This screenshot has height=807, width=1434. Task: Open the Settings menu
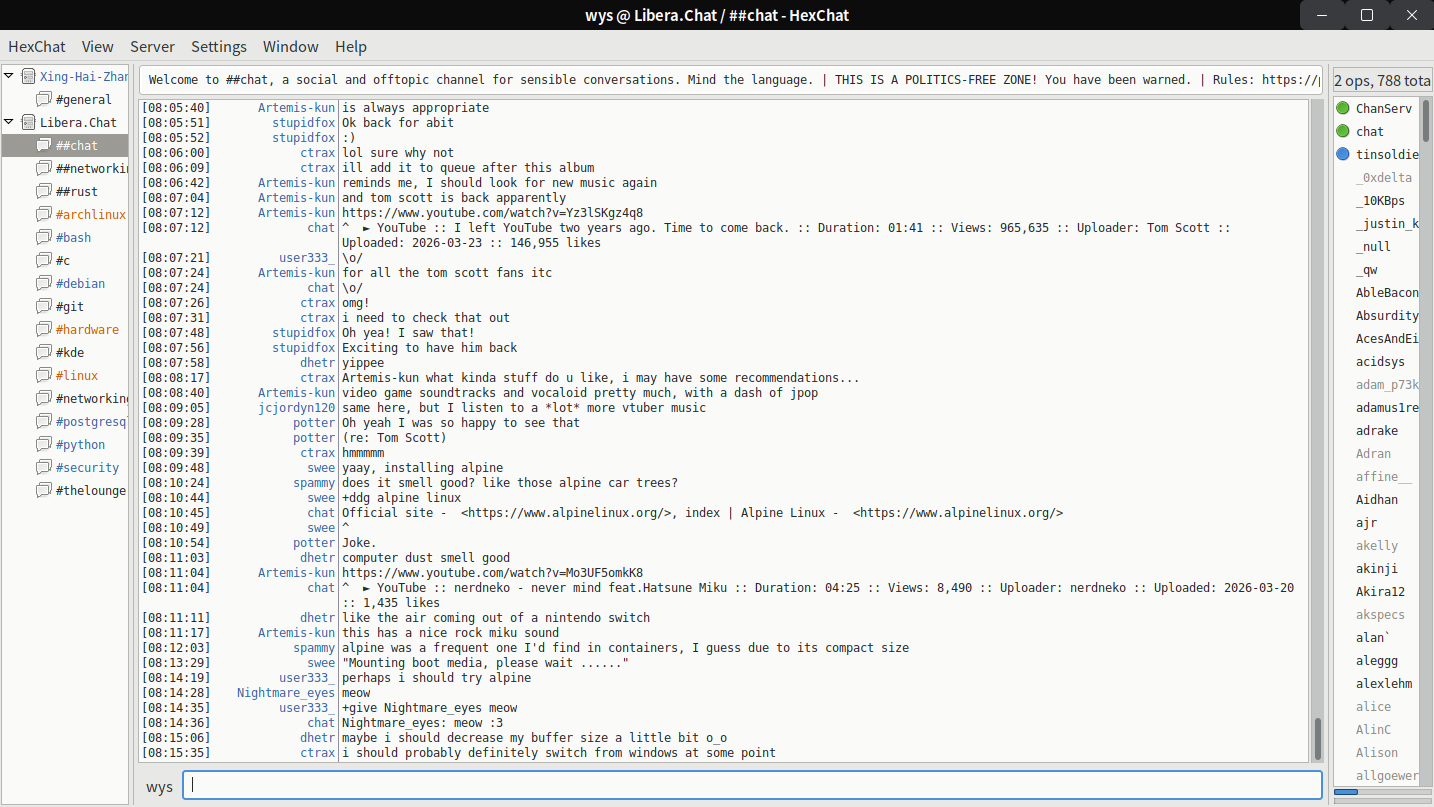[219, 46]
